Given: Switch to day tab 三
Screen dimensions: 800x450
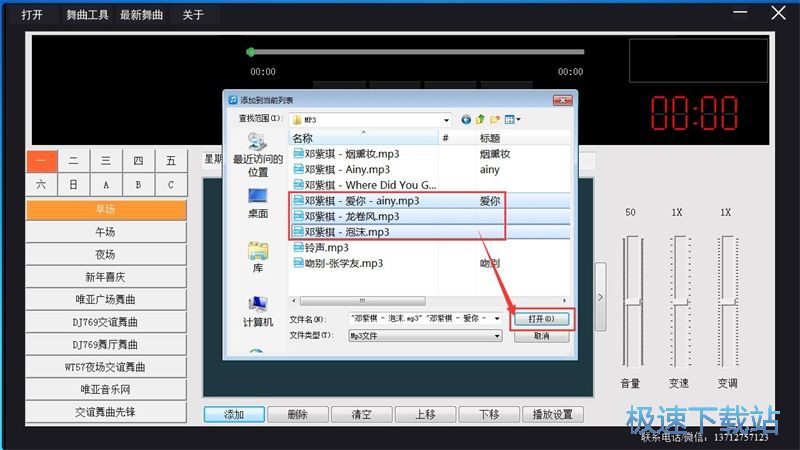Looking at the screenshot, I should point(106,161).
